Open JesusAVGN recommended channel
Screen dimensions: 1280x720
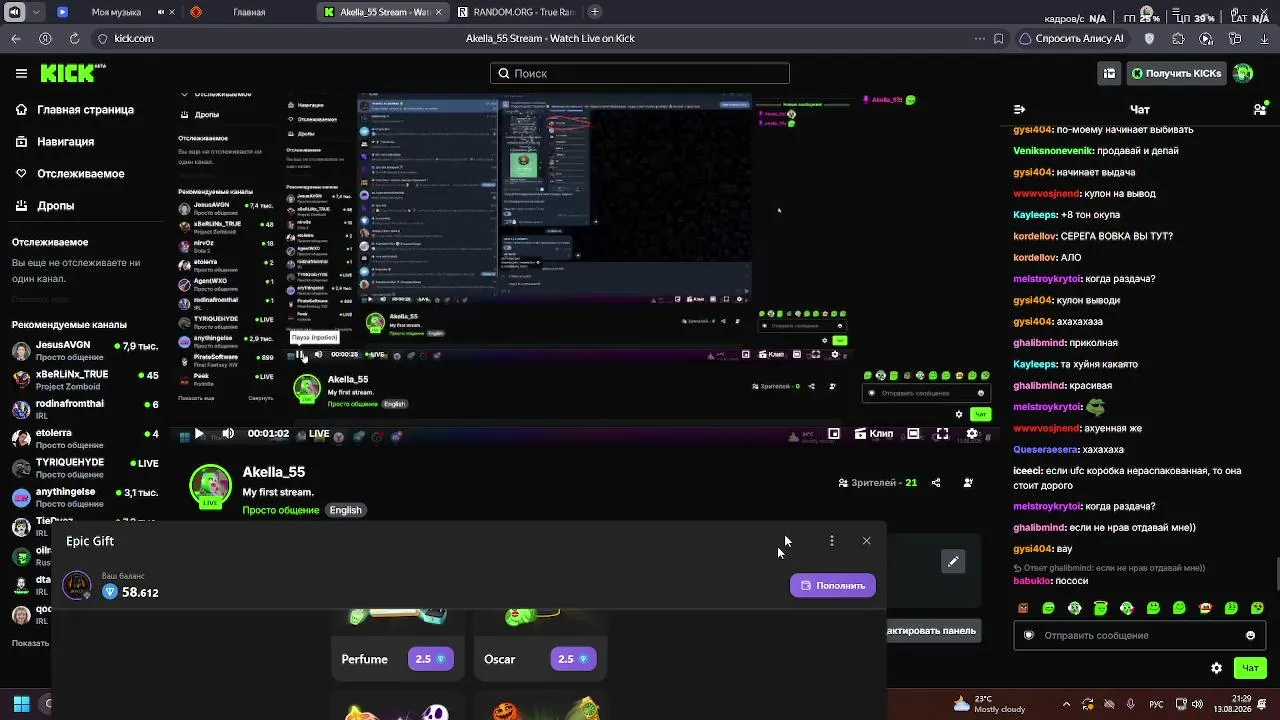85,351
